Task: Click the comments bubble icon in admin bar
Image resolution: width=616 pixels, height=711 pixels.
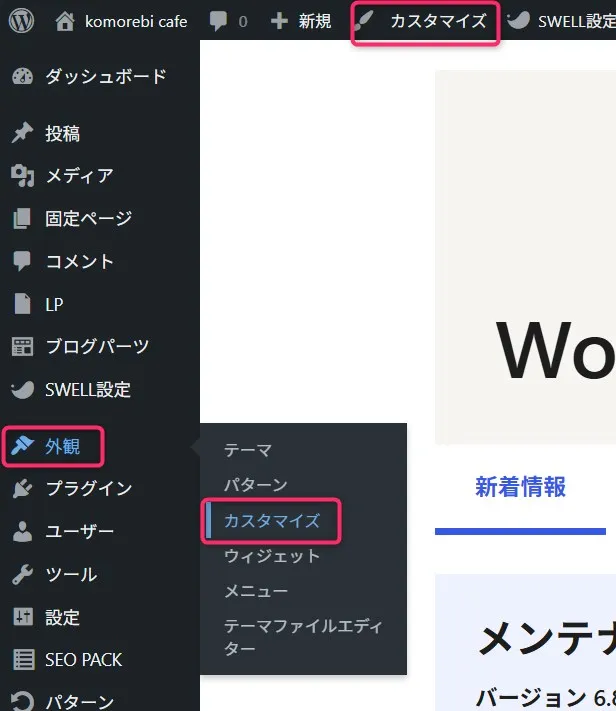Action: pyautogui.click(x=218, y=21)
